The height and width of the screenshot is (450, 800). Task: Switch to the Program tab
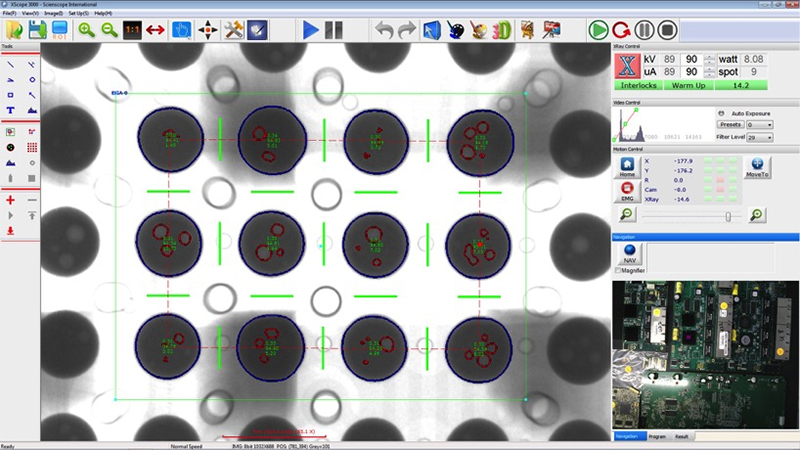pyautogui.click(x=656, y=437)
